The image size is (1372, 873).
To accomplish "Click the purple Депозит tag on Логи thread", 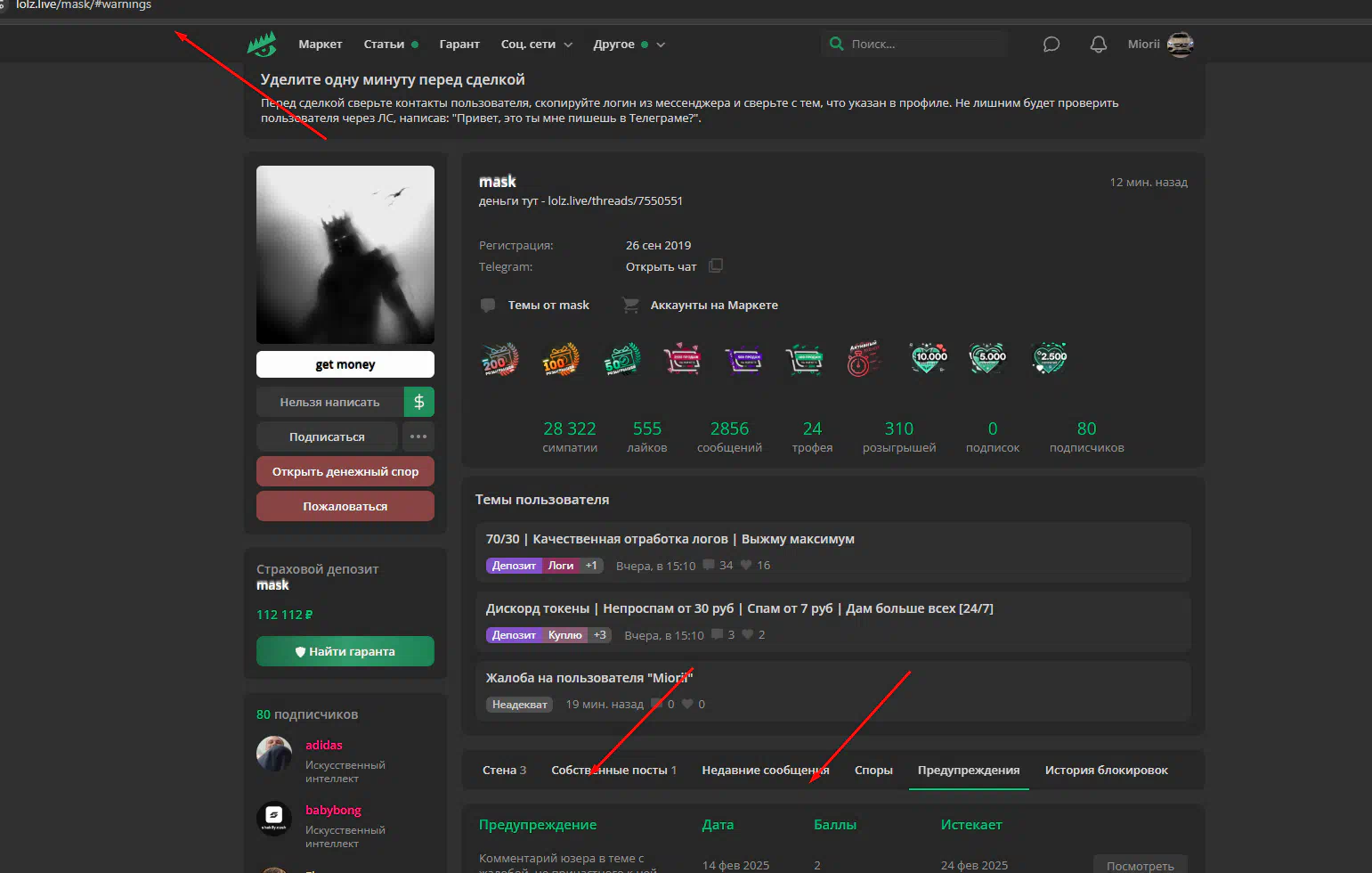I will 514,566.
